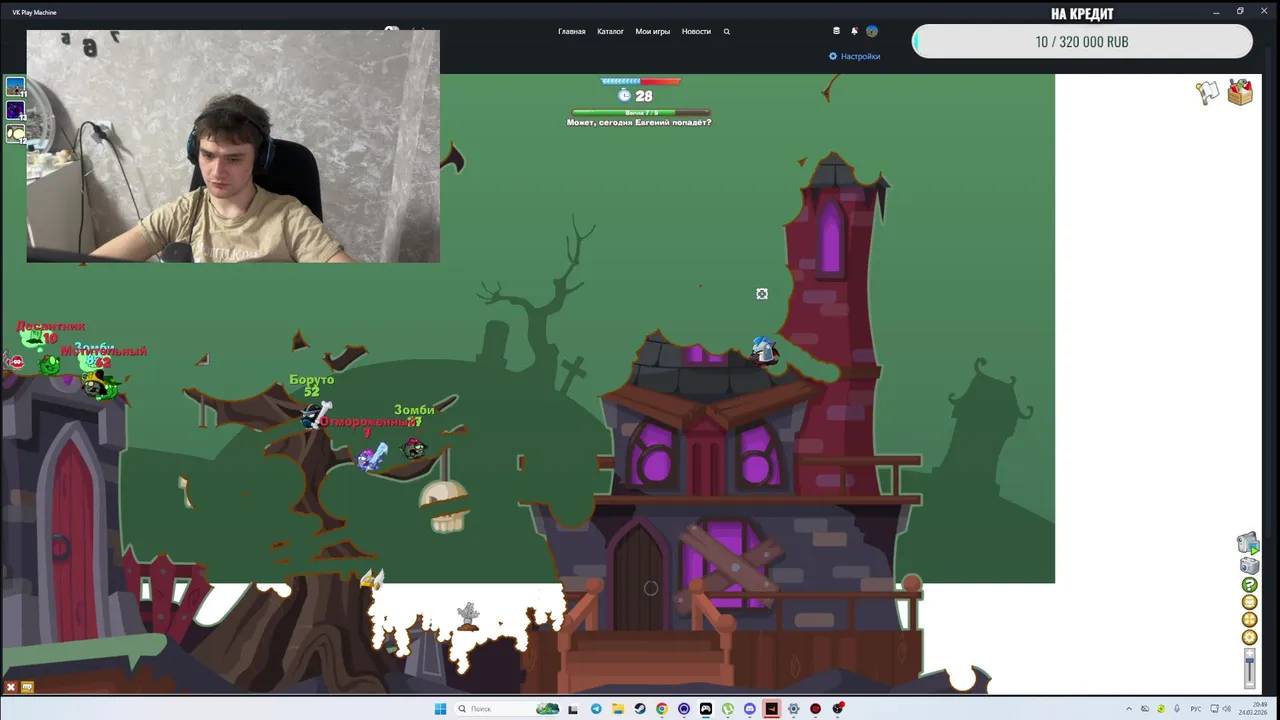
Task: Click the coins balance icon in header
Action: click(837, 31)
